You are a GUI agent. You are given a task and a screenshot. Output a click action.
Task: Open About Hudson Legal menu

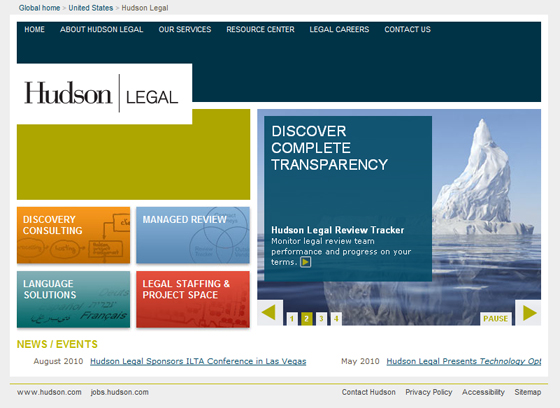click(101, 30)
